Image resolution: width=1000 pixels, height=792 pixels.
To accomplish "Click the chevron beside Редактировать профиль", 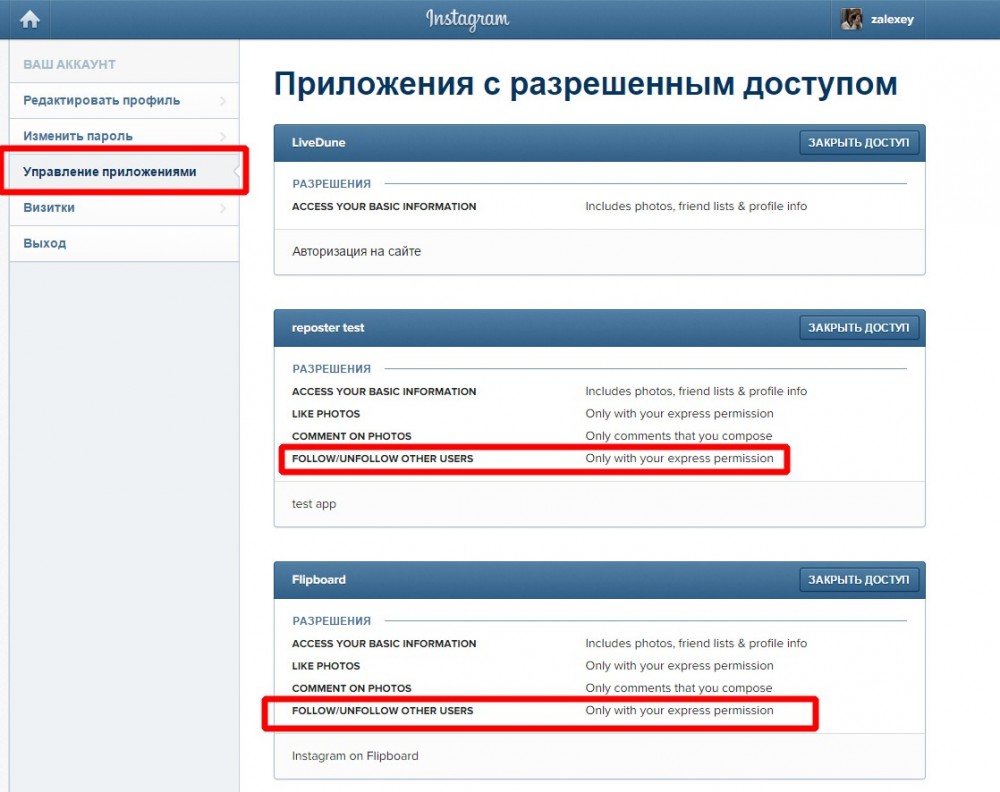I will click(x=222, y=100).
